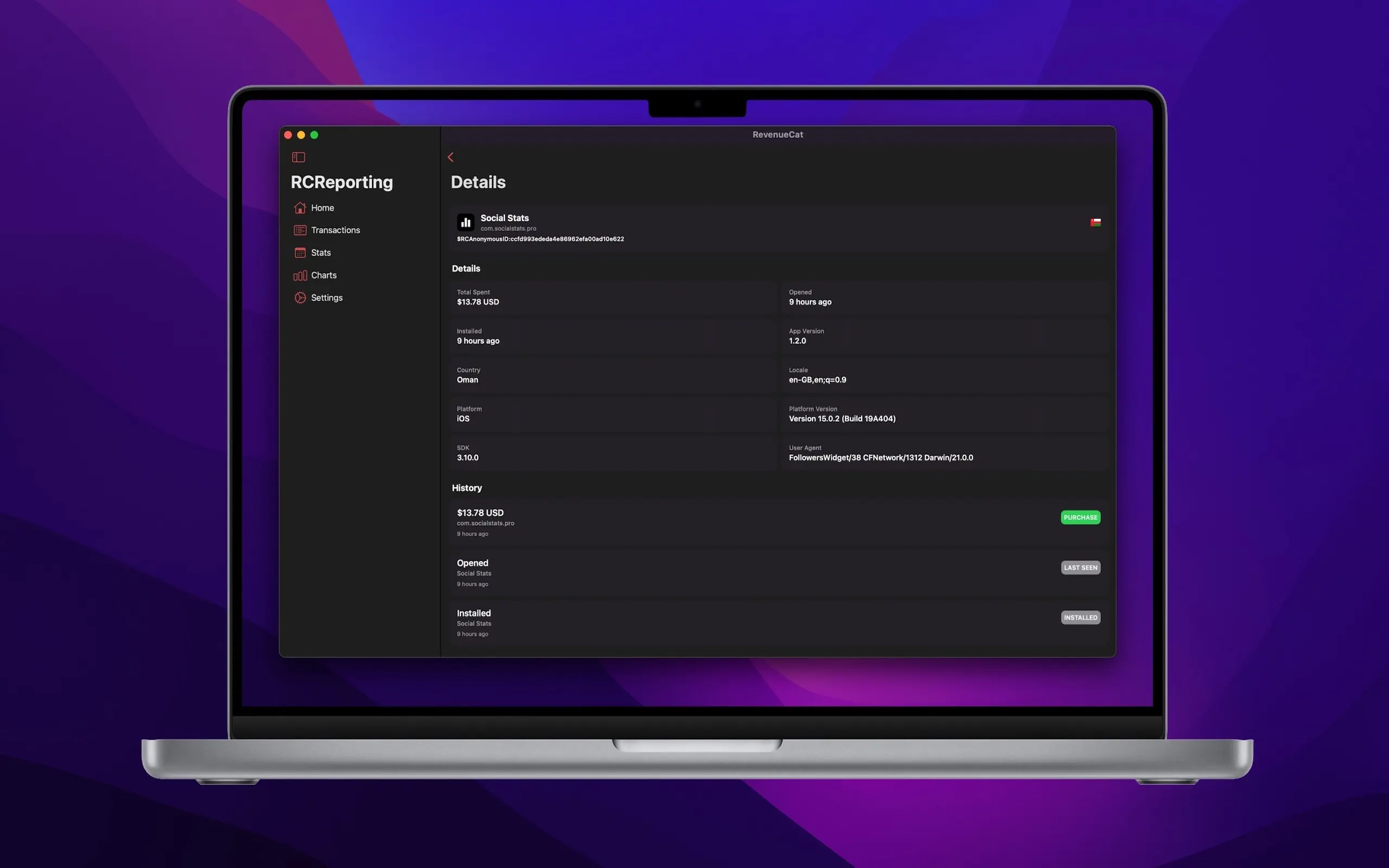Viewport: 1389px width, 868px height.
Task: Click the Social Stats app icon
Action: 466,222
